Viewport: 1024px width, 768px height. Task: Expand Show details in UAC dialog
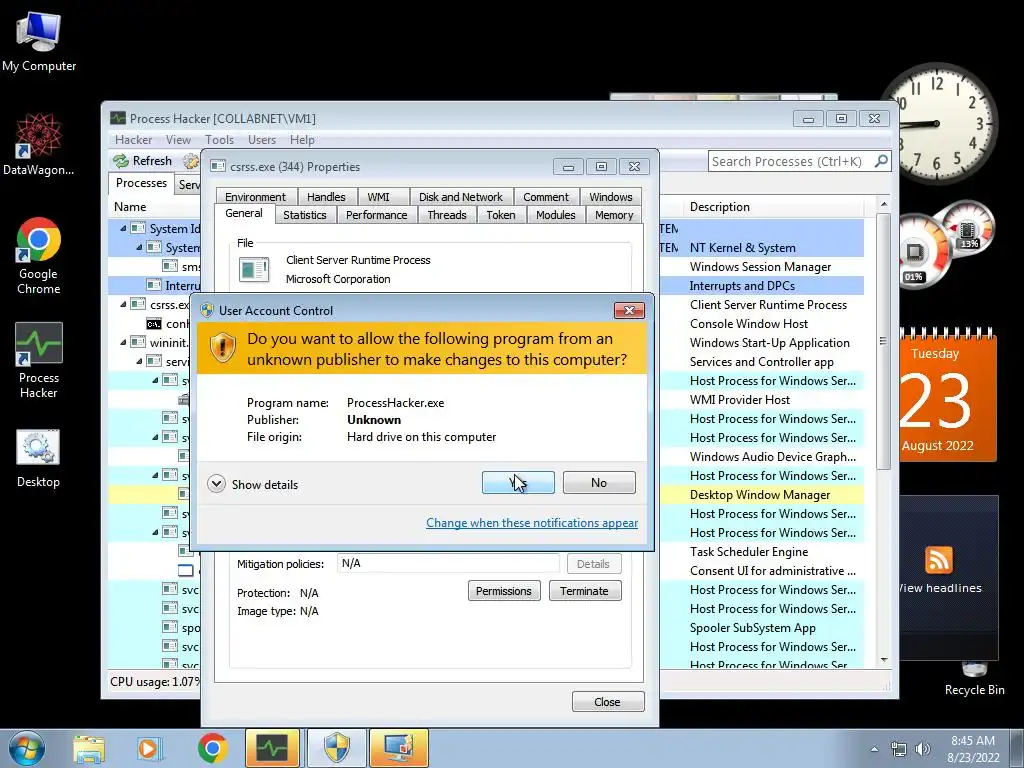[x=253, y=484]
